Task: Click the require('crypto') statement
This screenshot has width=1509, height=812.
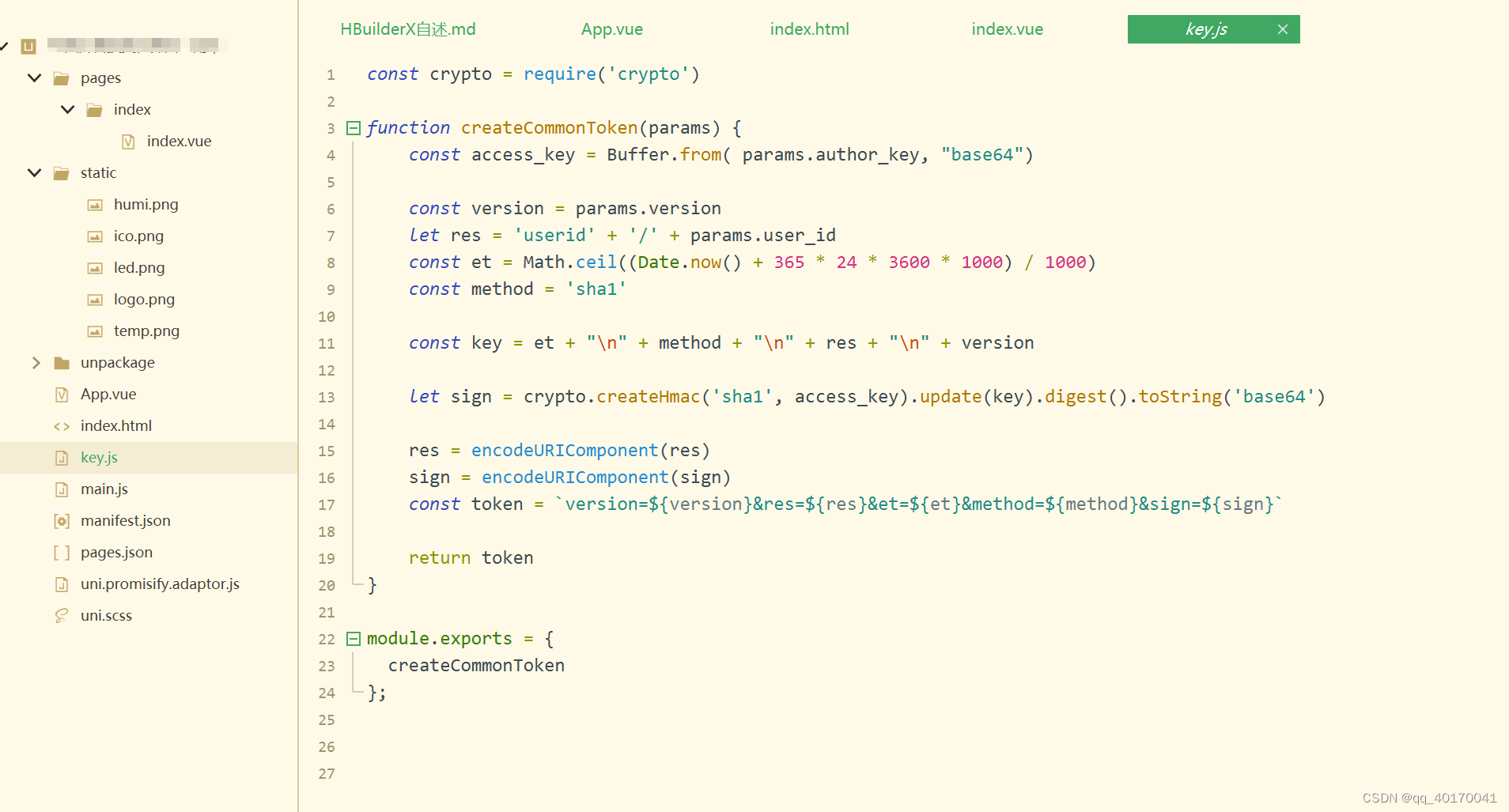Action: (x=611, y=74)
